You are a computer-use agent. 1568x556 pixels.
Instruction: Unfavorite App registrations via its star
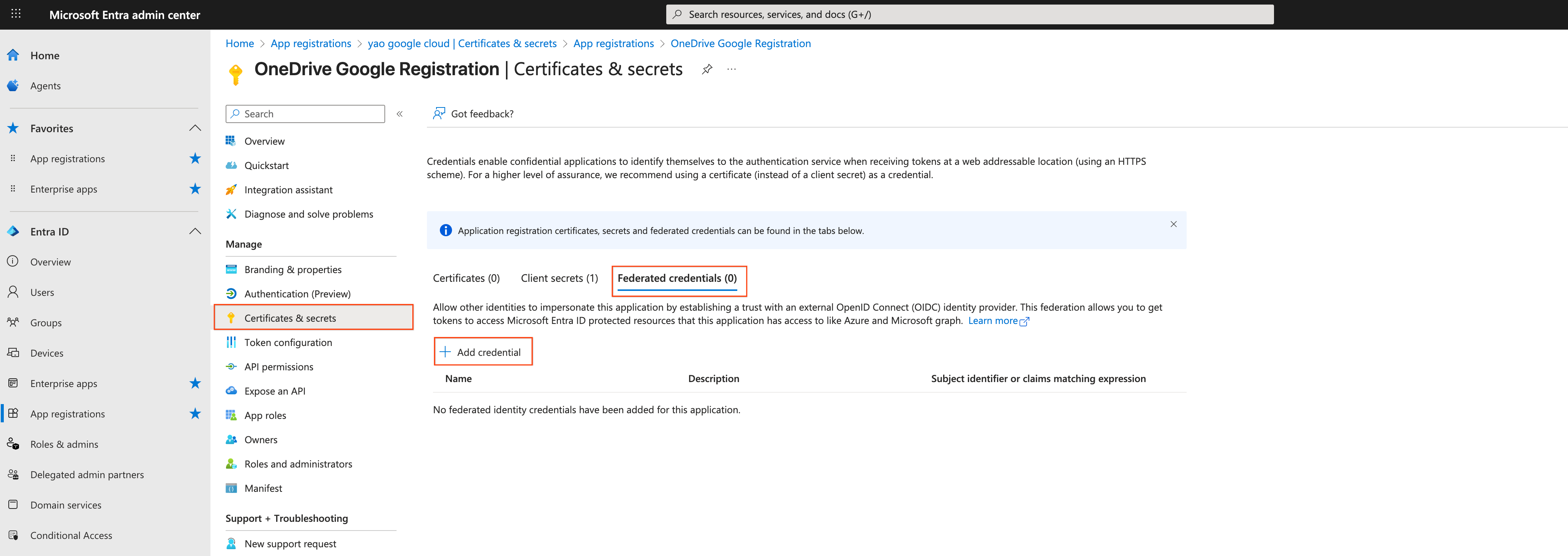click(195, 158)
